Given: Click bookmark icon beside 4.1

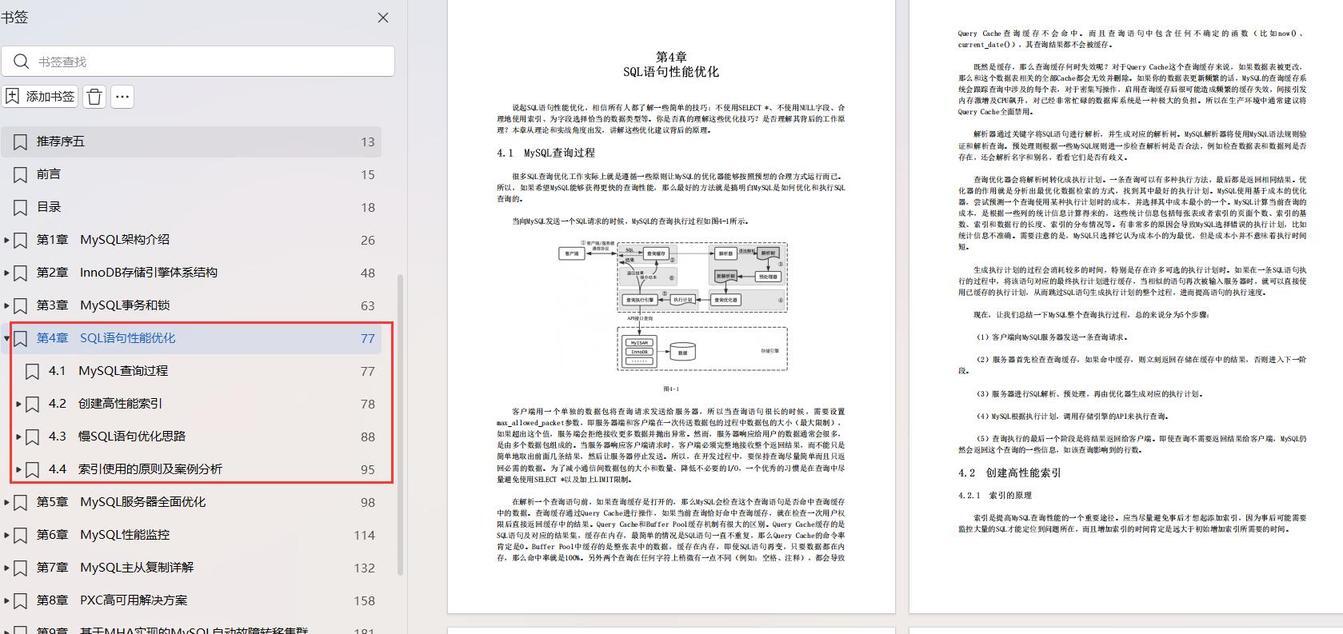Looking at the screenshot, I should (x=33, y=371).
